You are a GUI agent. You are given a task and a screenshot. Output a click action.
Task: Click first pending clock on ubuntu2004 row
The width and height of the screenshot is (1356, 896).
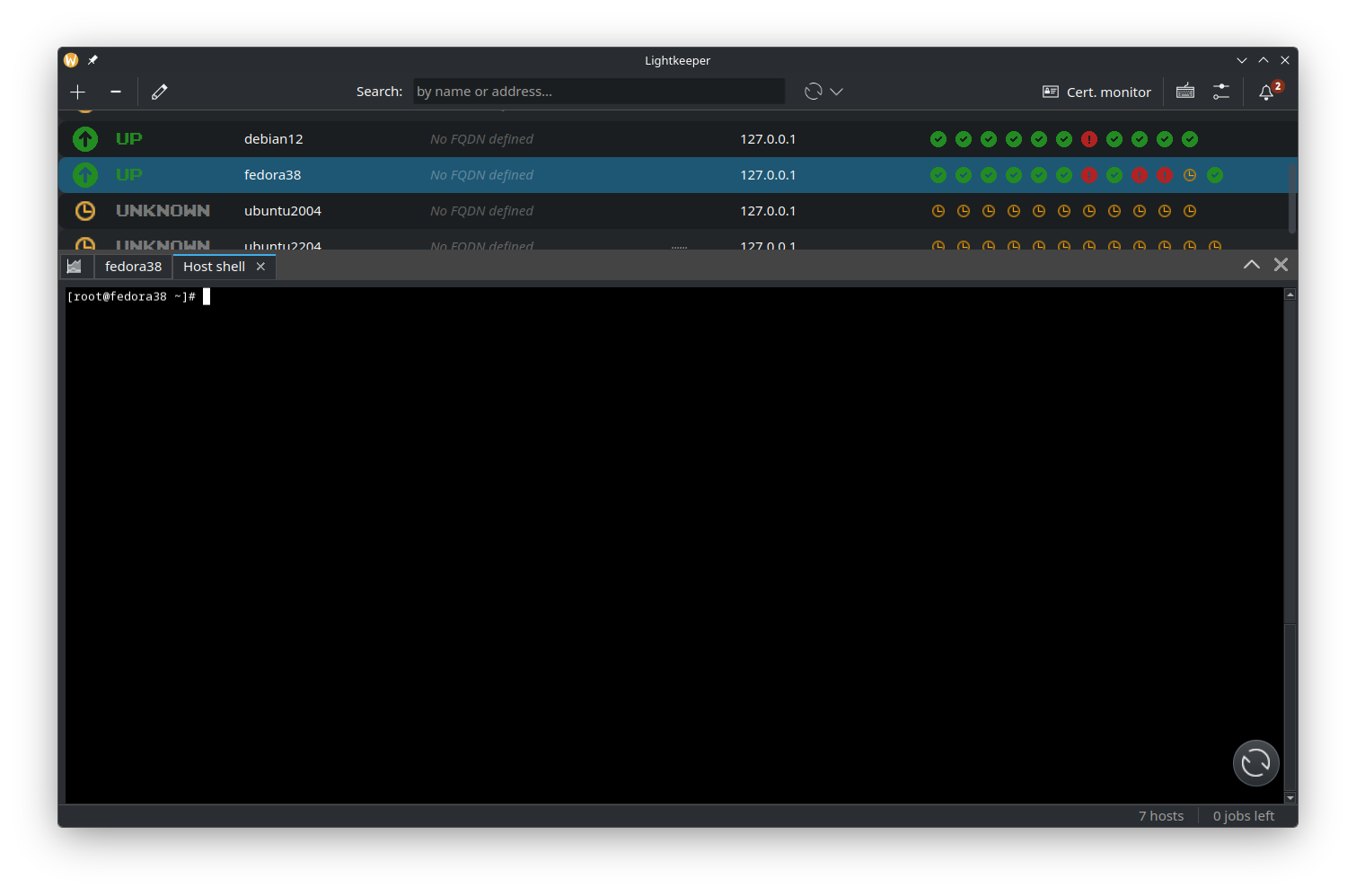pyautogui.click(x=938, y=211)
